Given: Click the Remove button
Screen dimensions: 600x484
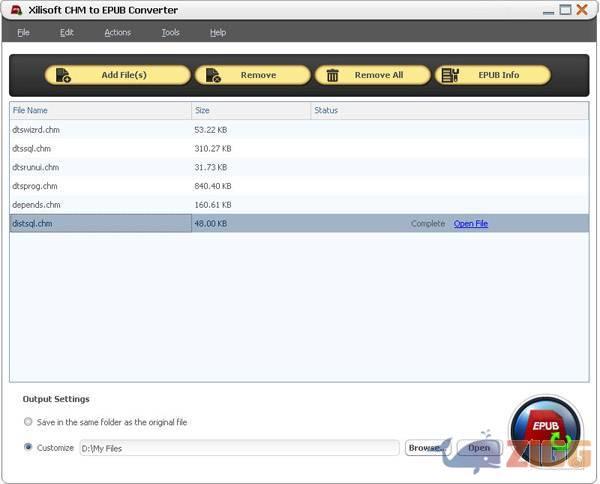Looking at the screenshot, I should click(x=253, y=75).
